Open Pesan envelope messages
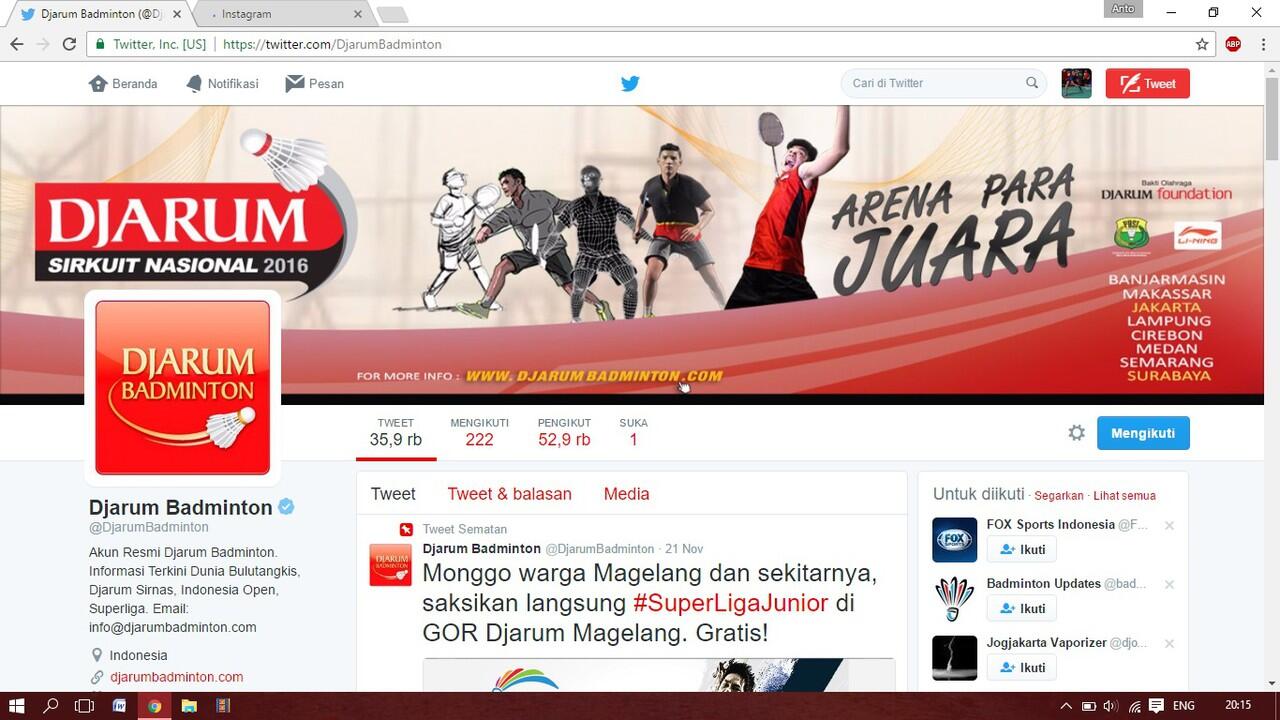 coord(295,83)
